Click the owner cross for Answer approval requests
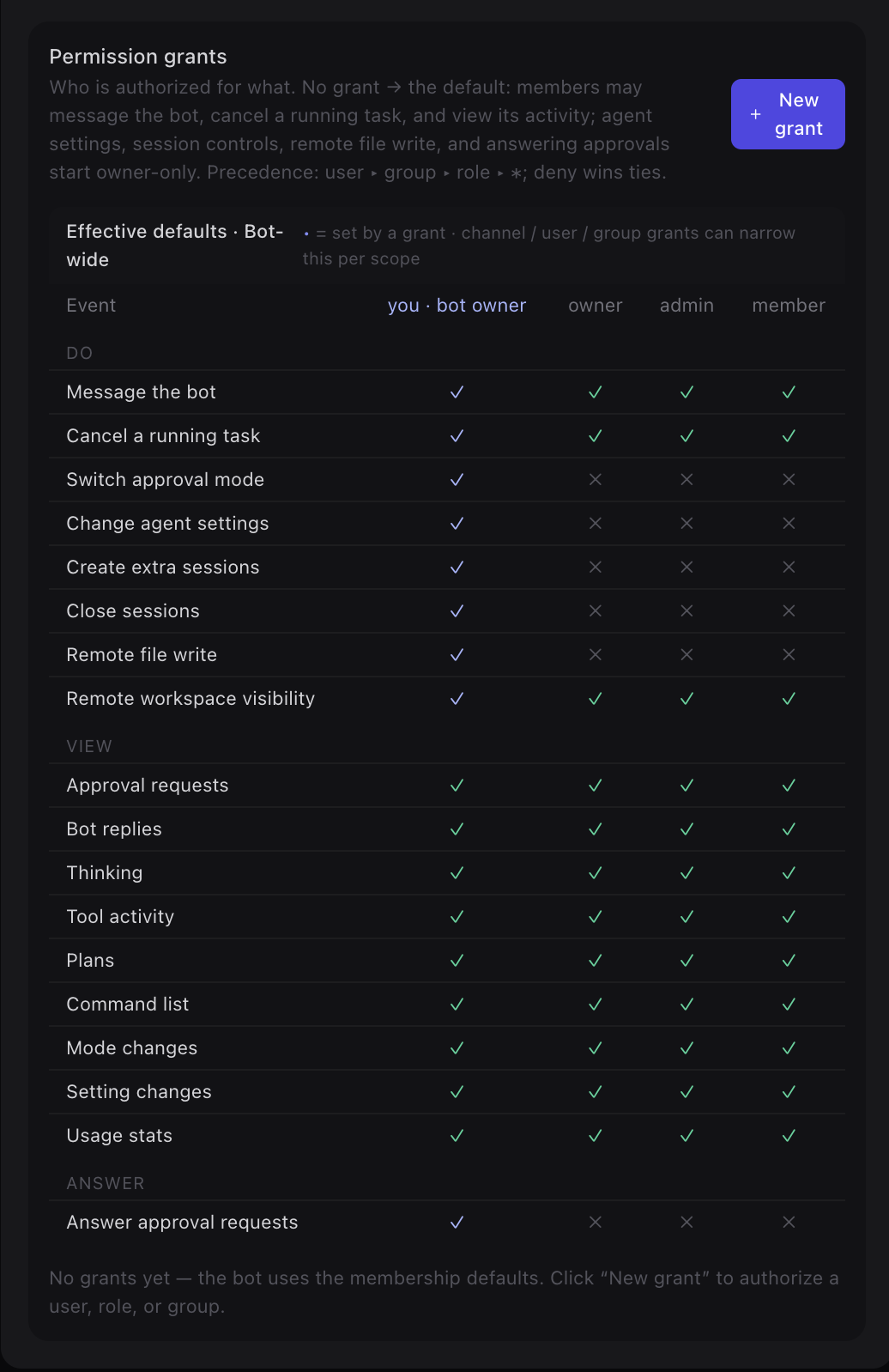 595,1223
